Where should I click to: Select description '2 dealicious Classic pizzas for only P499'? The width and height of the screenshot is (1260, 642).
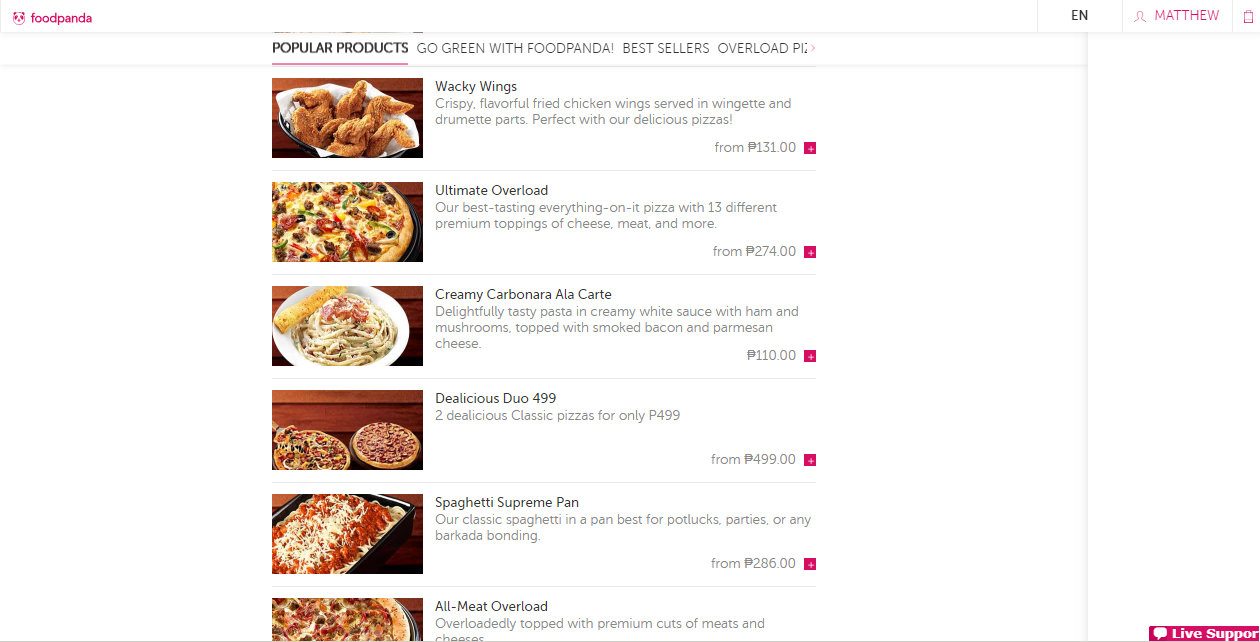coord(557,416)
